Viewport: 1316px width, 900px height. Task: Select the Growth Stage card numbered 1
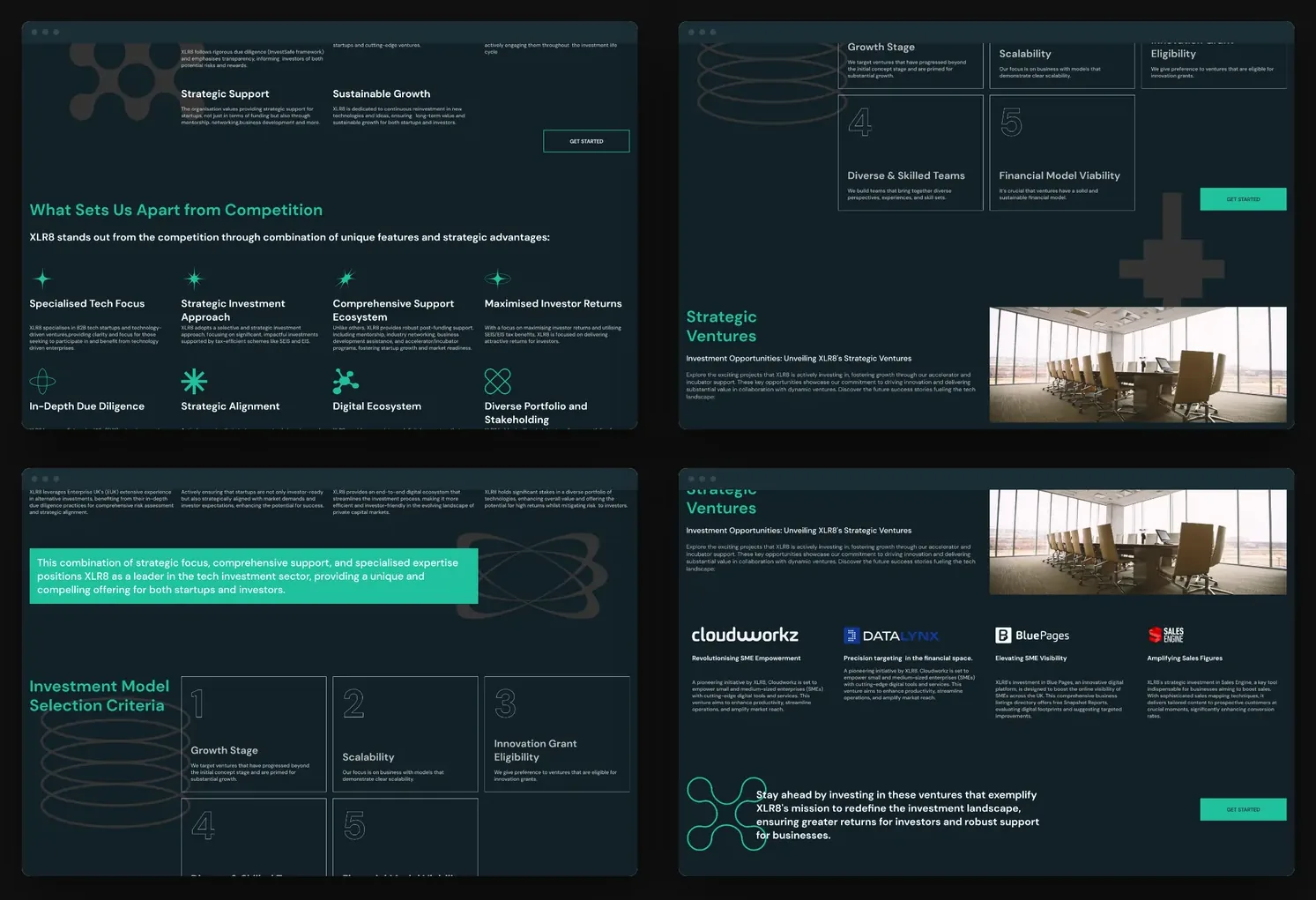254,733
